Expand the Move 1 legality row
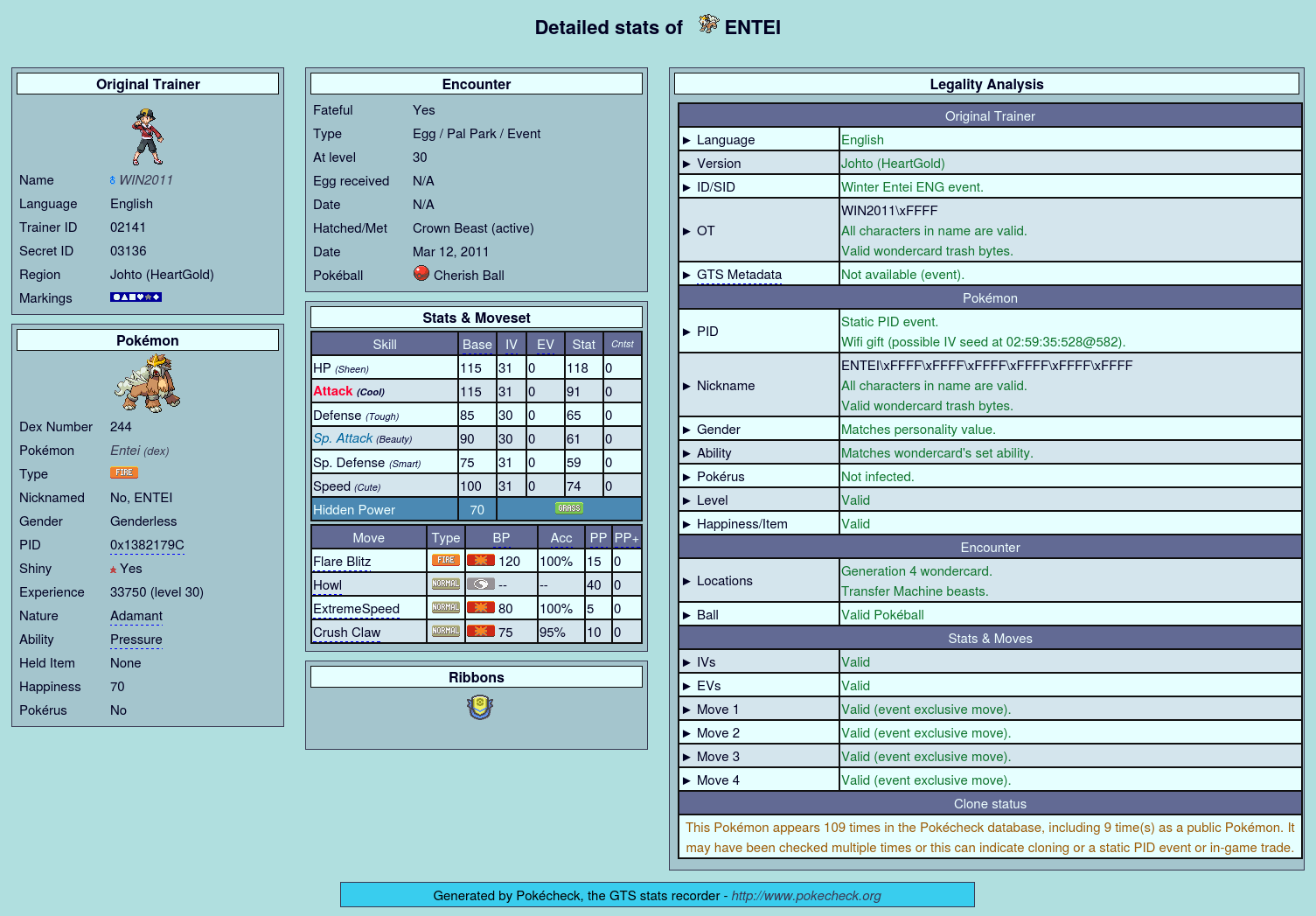Screen dimensions: 1316x916 [686, 710]
